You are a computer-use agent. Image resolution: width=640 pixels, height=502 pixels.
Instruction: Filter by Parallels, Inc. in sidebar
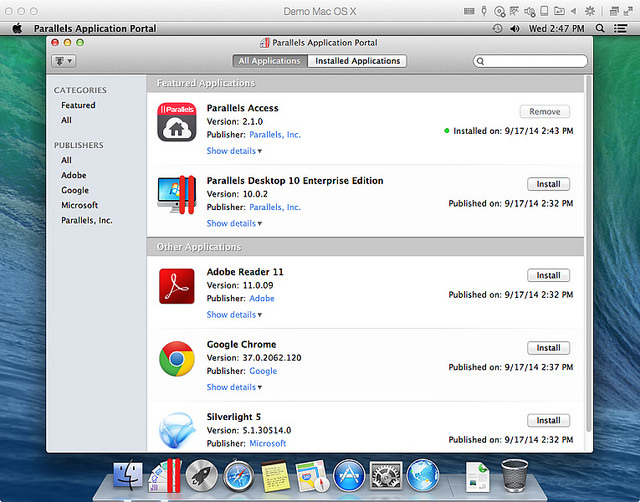point(87,220)
